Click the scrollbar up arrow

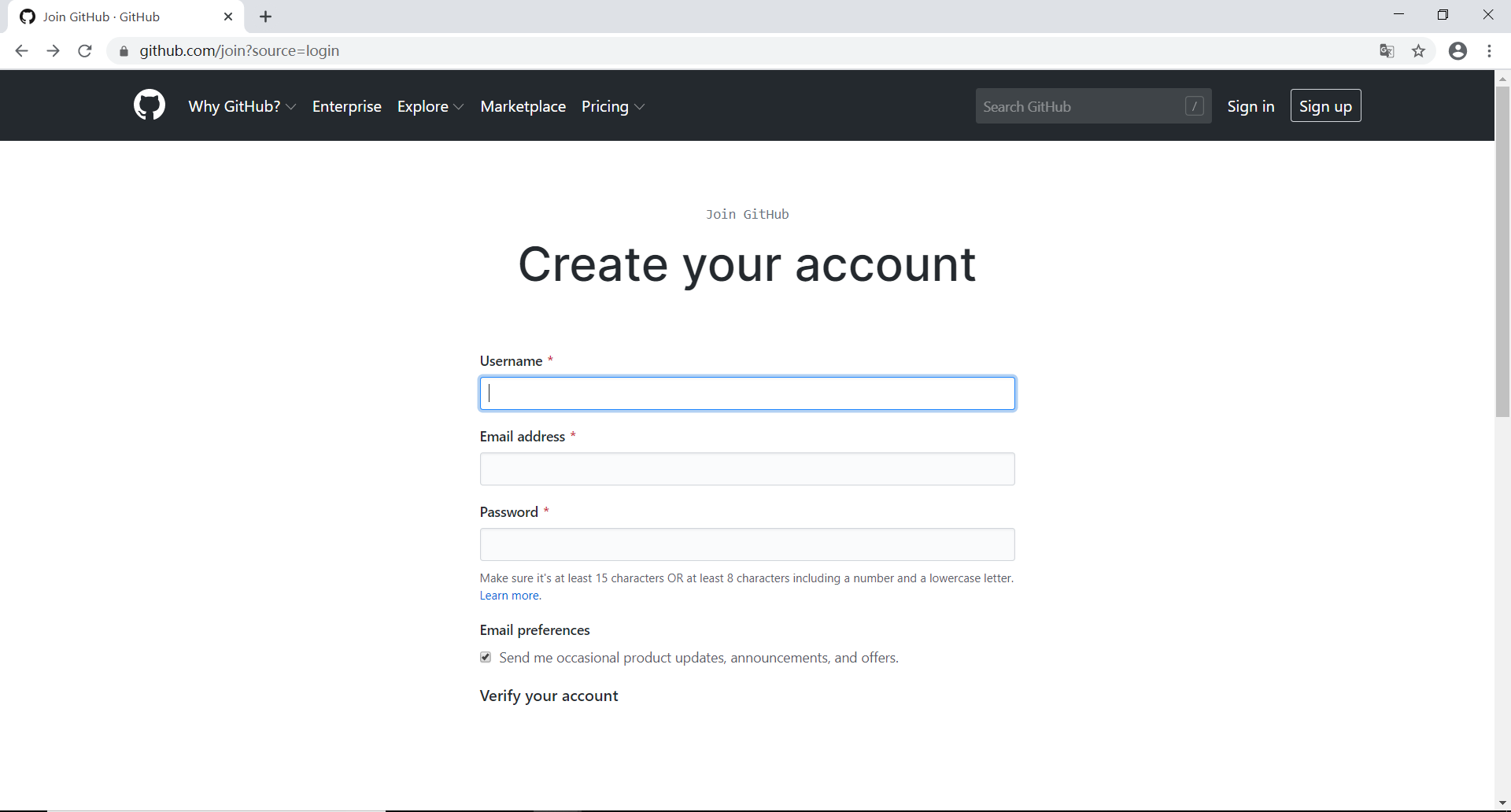click(x=1502, y=79)
